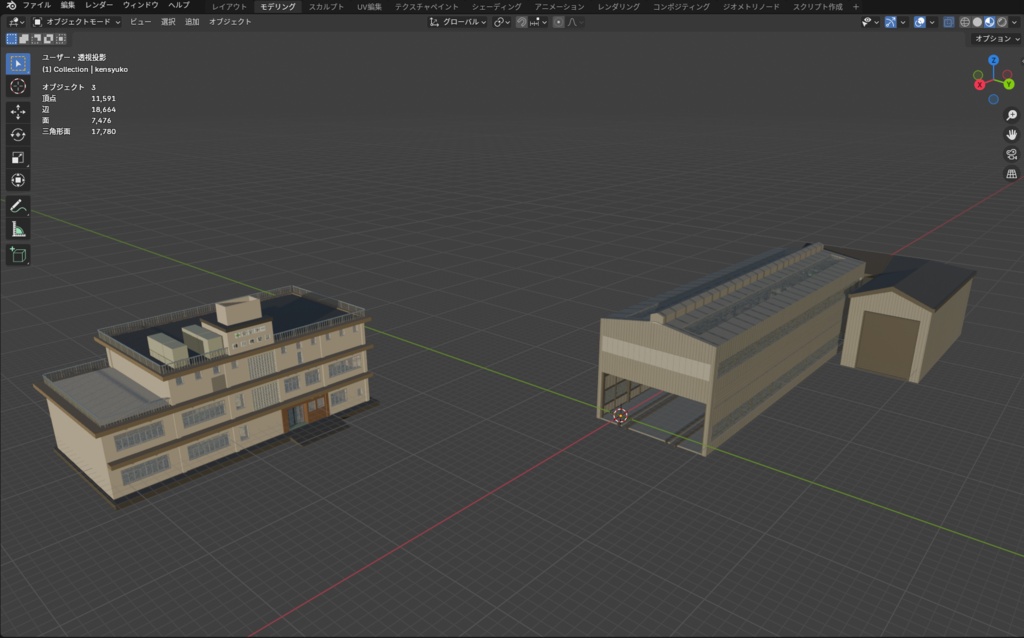The image size is (1024, 638).
Task: Switch to solid viewport shading
Action: (x=978, y=22)
